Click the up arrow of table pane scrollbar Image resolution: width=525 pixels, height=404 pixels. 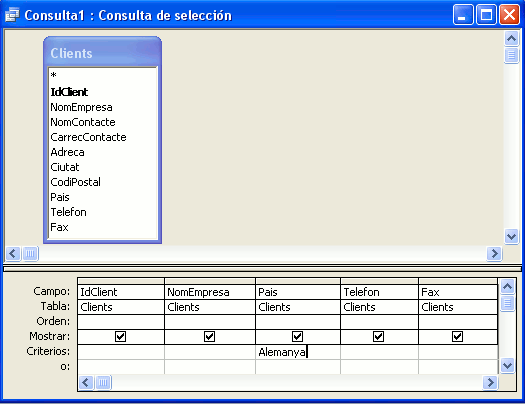(511, 39)
